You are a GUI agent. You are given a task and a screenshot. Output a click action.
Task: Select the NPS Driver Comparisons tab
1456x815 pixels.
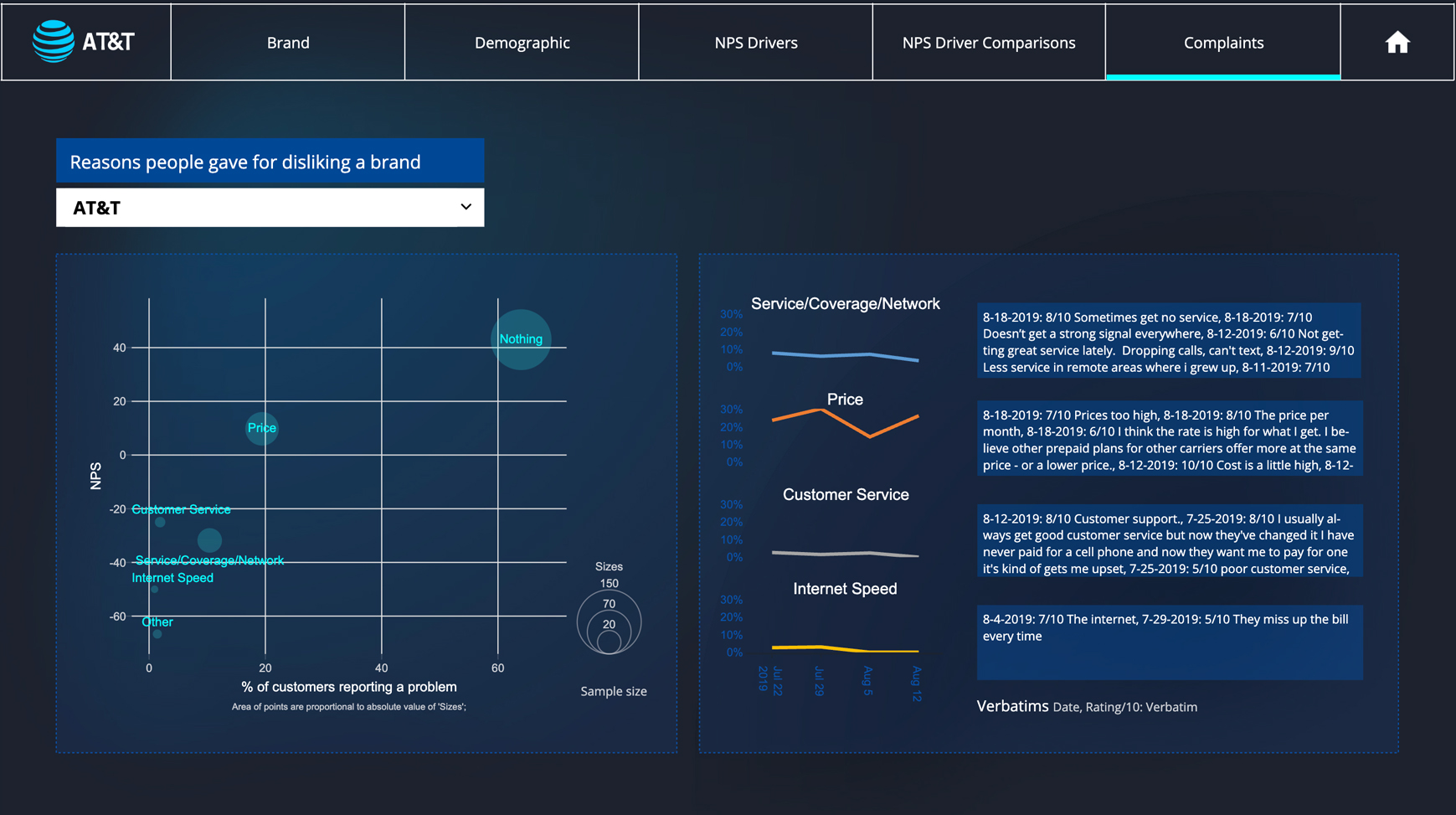click(x=989, y=42)
